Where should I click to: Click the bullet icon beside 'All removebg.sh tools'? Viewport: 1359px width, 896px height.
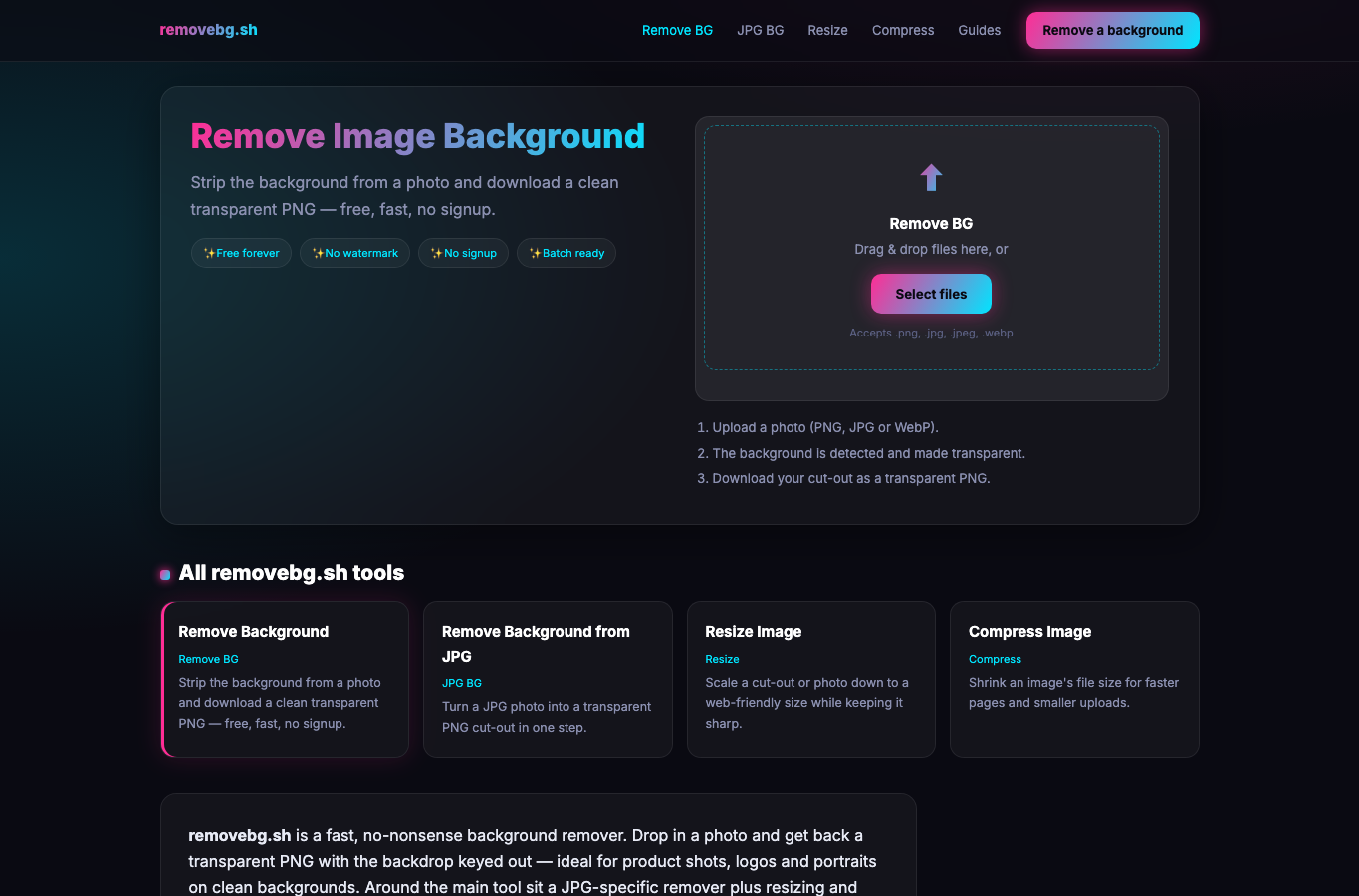pos(165,574)
